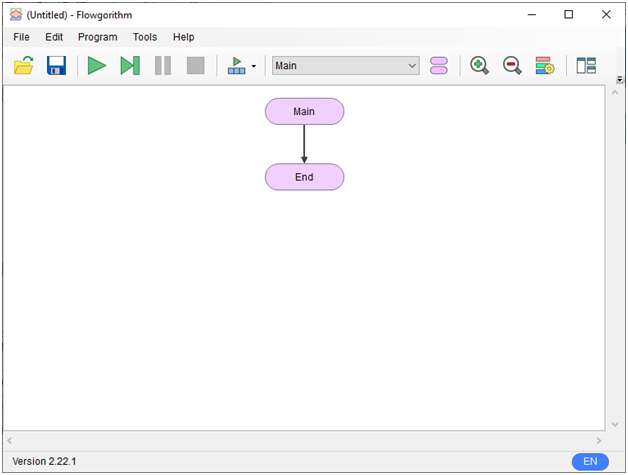Image resolution: width=628 pixels, height=475 pixels.
Task: Step through the program with Step icon
Action: [130, 65]
